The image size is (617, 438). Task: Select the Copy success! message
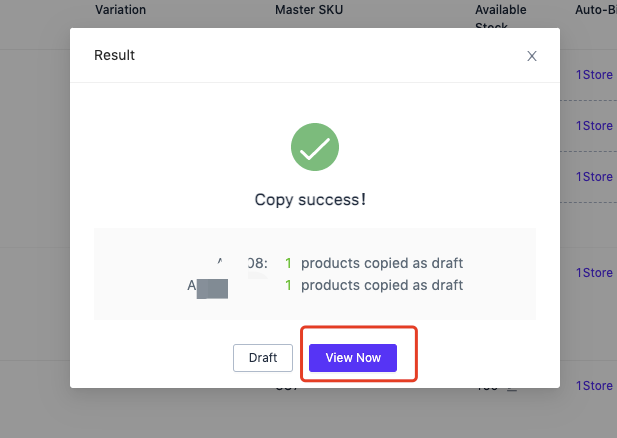(x=310, y=200)
